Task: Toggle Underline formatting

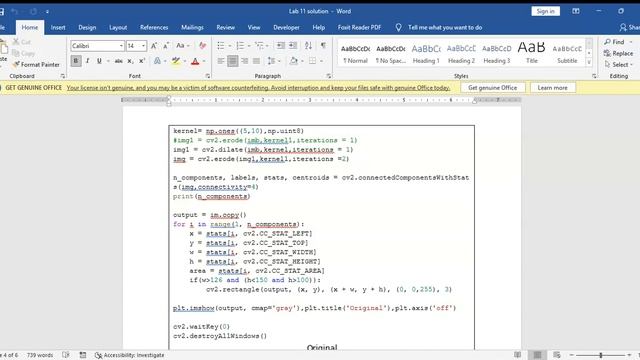Action: click(x=99, y=61)
